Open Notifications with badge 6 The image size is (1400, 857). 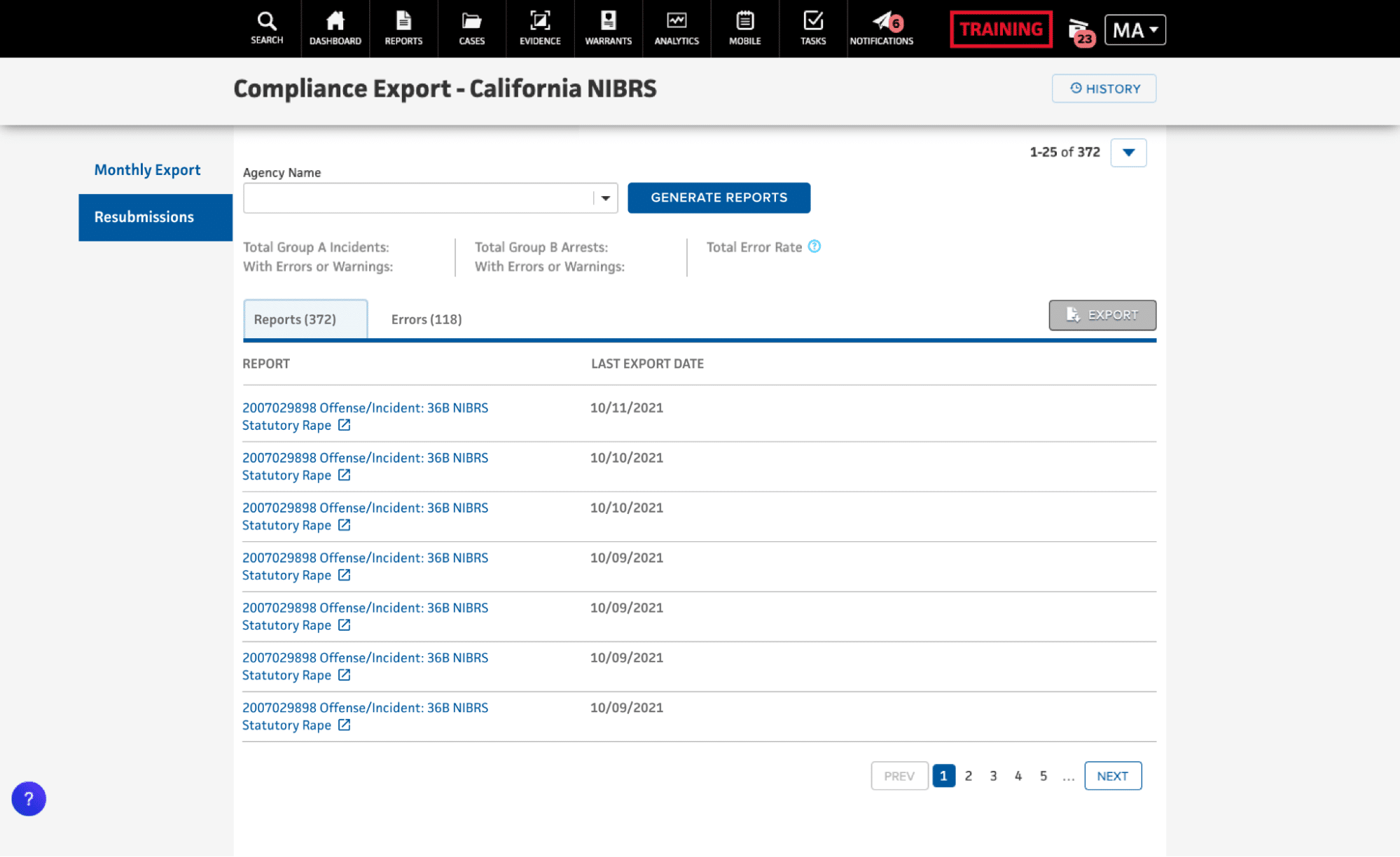coord(881,28)
